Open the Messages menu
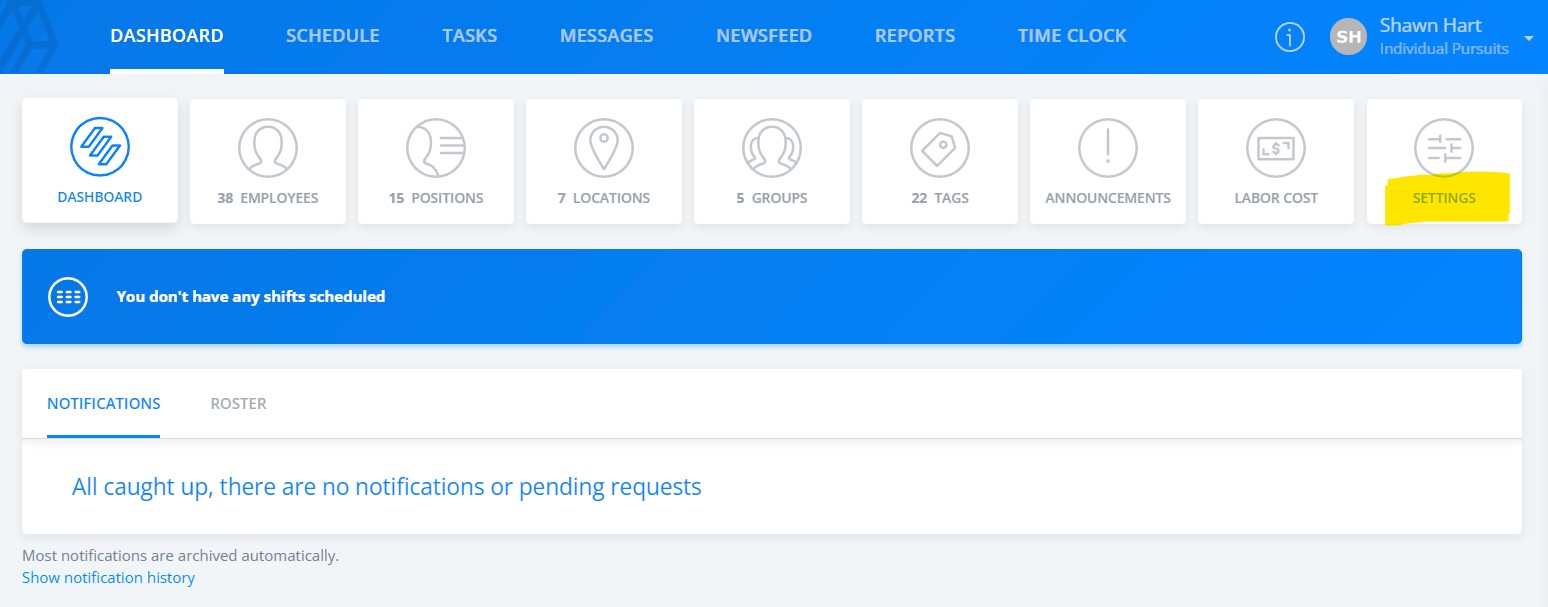Image resolution: width=1548 pixels, height=607 pixels. point(607,36)
